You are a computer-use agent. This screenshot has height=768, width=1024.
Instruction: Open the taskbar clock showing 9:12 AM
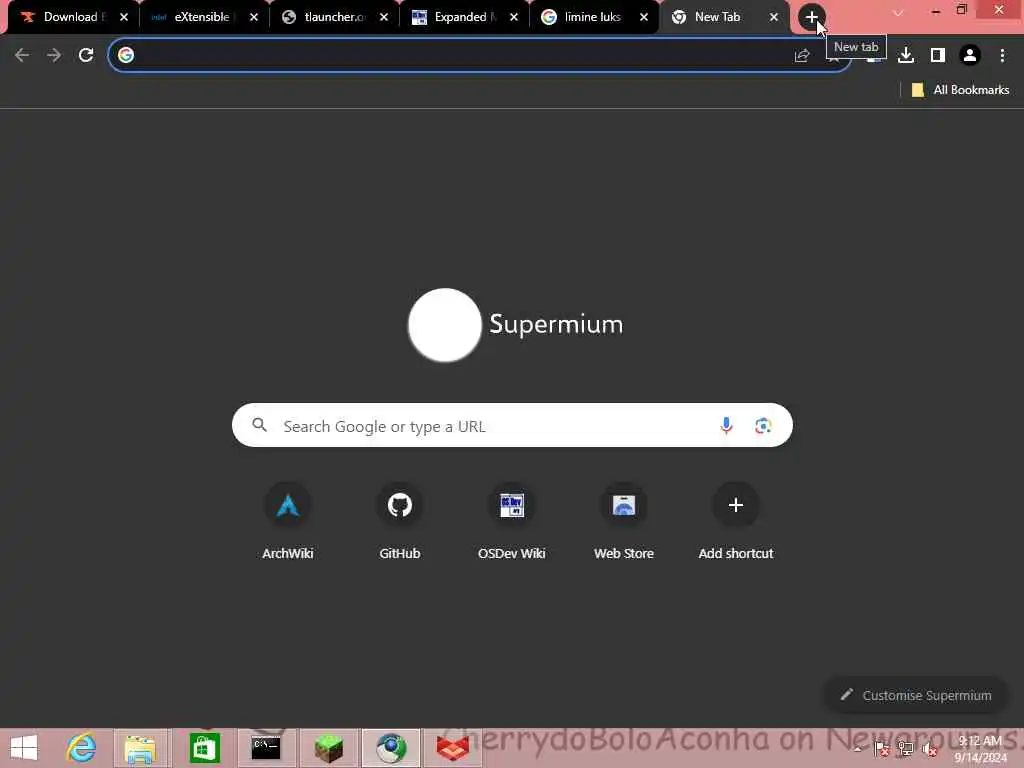click(981, 749)
